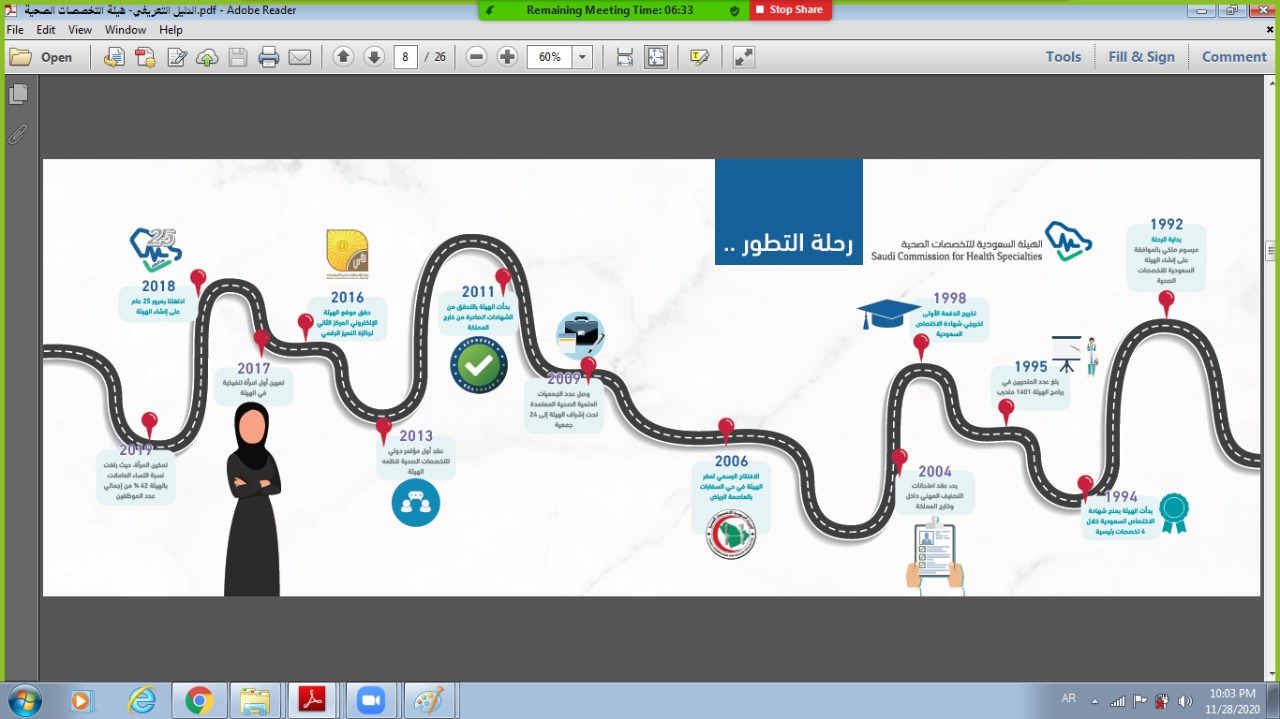Open the Page Thumbnails sidebar panel
Viewport: 1280px width, 719px height.
coord(18,94)
